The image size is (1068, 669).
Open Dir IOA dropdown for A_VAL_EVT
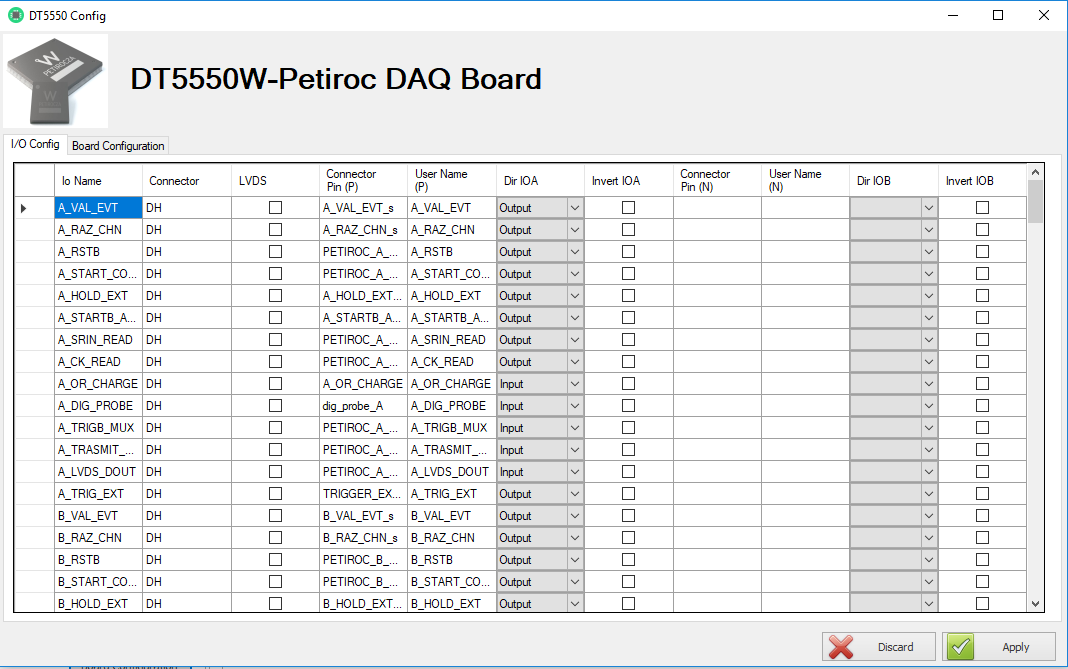tap(575, 208)
